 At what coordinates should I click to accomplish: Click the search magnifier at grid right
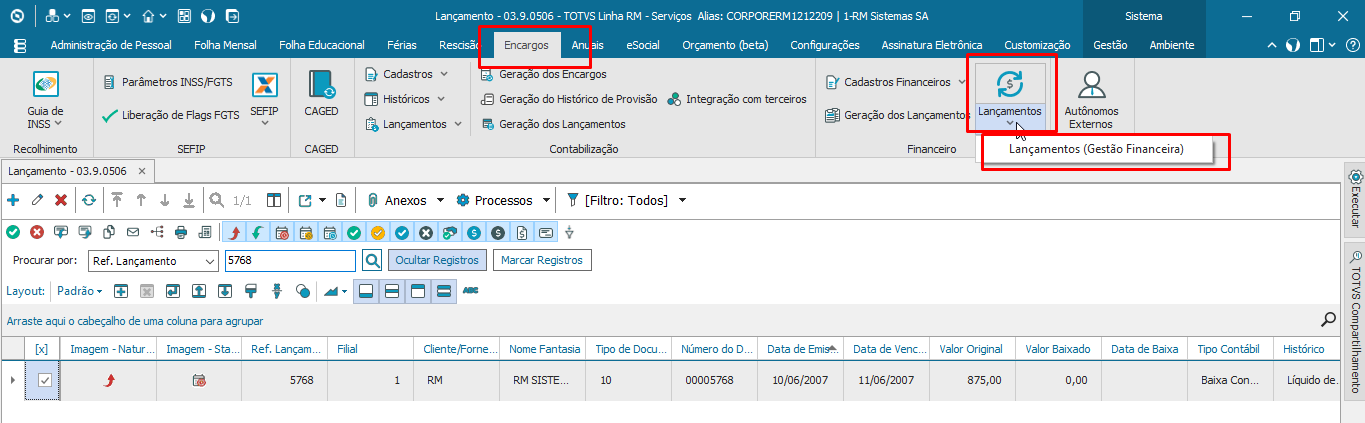pyautogui.click(x=1328, y=320)
